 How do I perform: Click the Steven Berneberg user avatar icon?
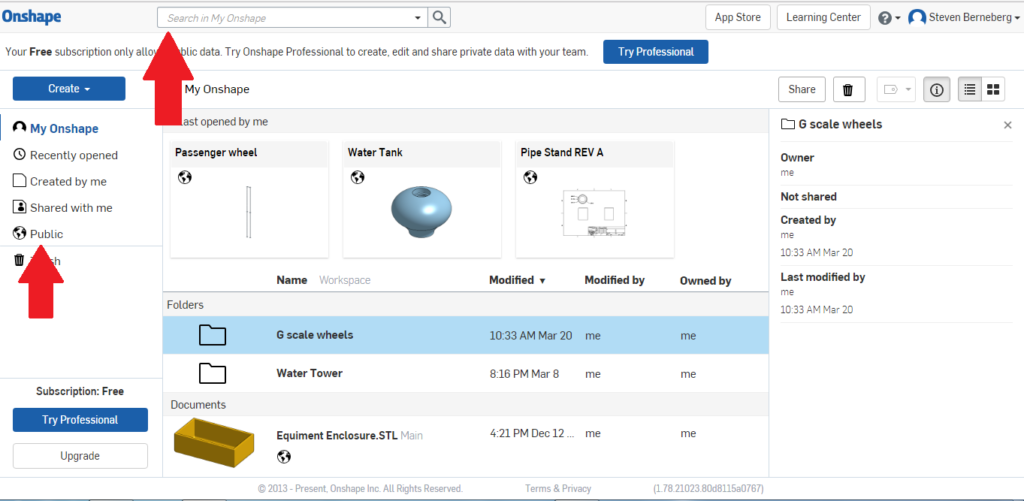[x=917, y=18]
